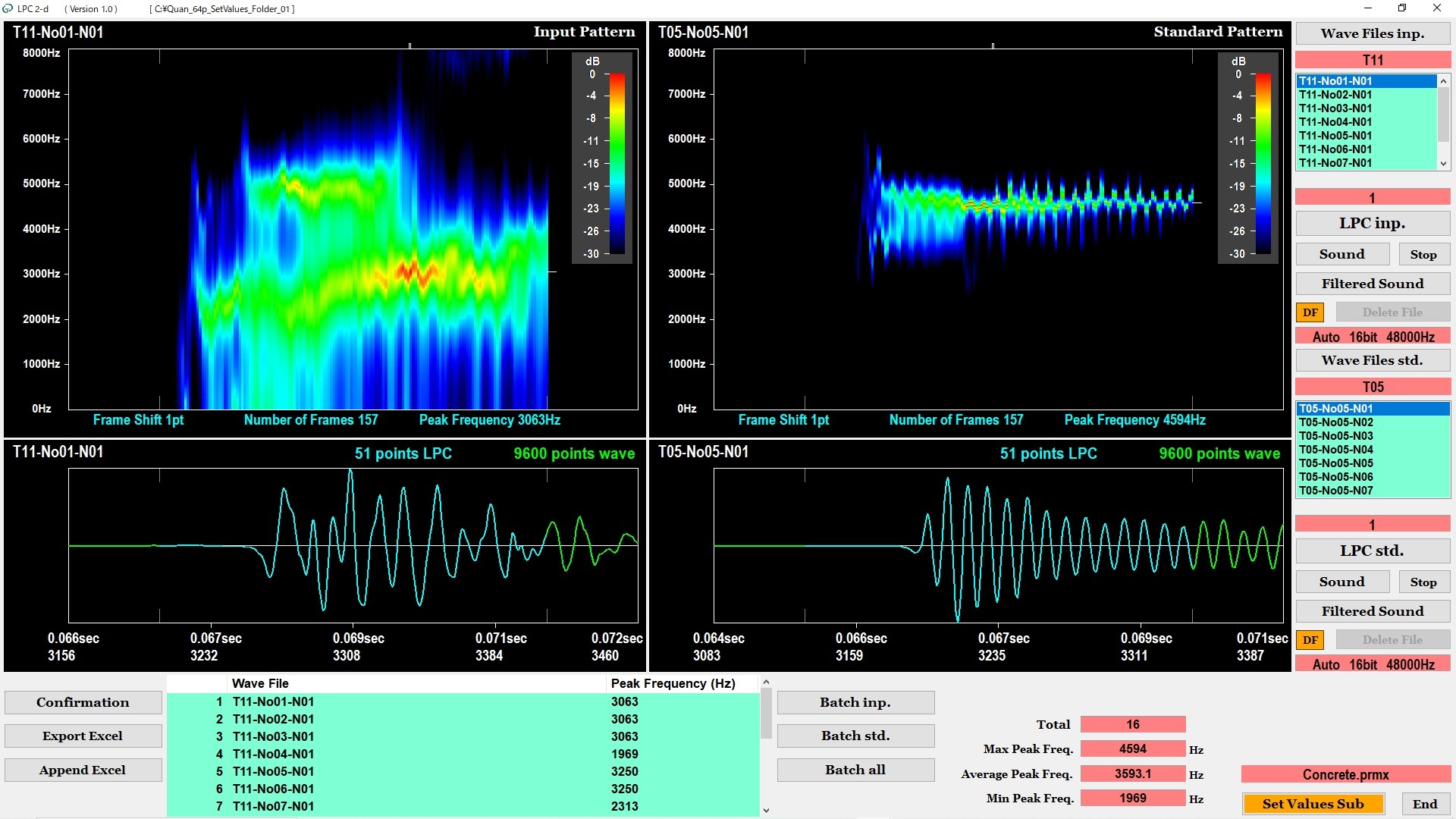This screenshot has height=819, width=1456.
Task: Click the Concrete.prmx parameter field
Action: click(x=1345, y=774)
